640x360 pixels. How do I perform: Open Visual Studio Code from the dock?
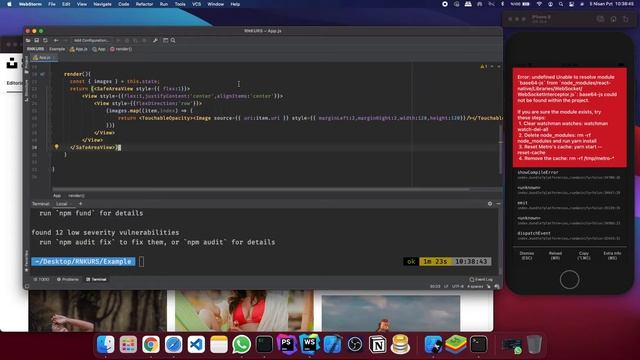196,344
